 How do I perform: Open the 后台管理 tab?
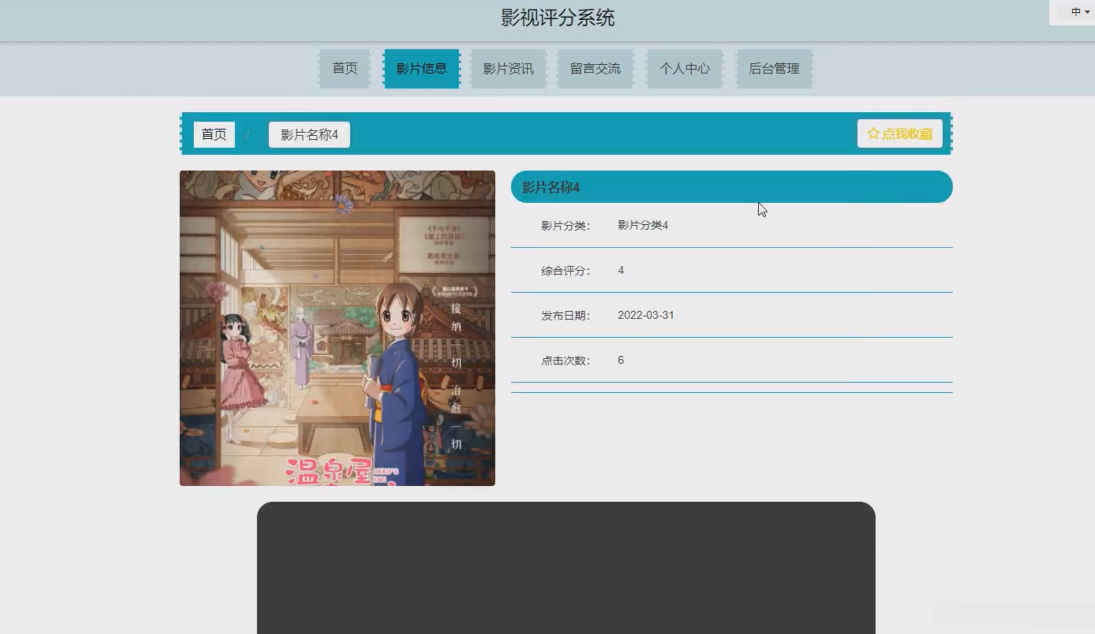tap(774, 68)
